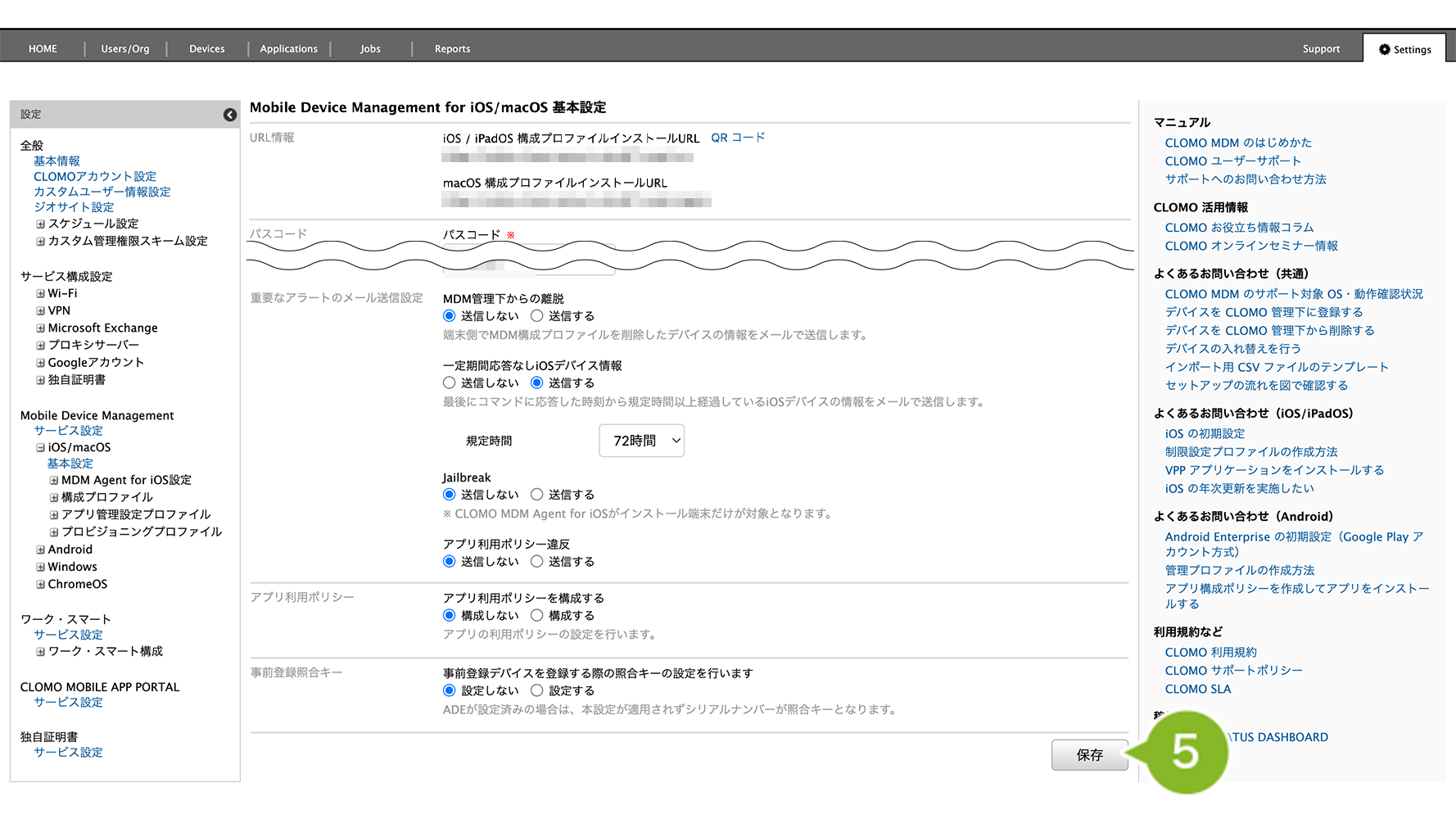Expand the Microsoft Exchange plus icon
This screenshot has height=819, width=1456.
click(x=40, y=328)
